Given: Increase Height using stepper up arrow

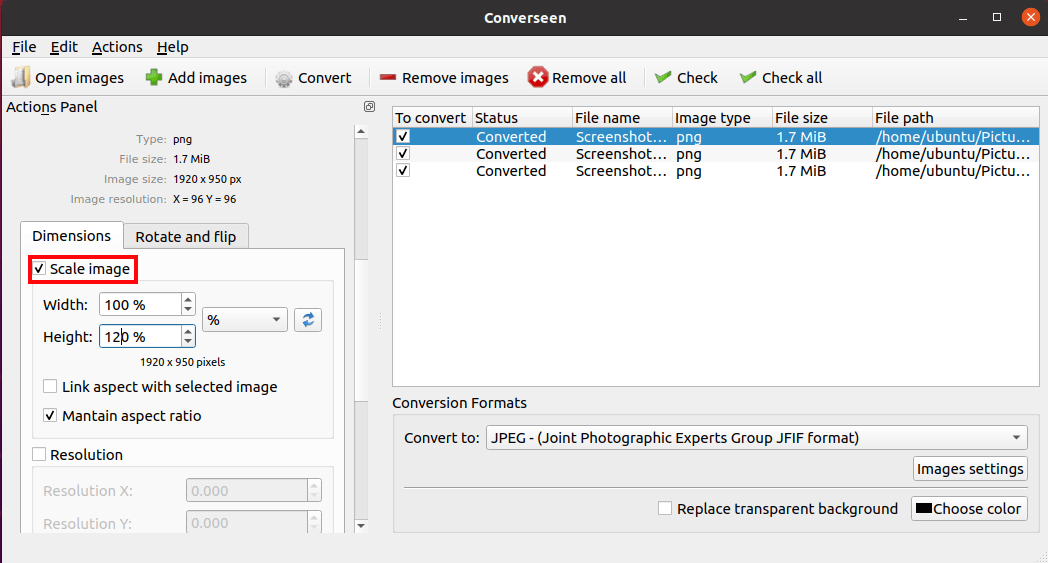Looking at the screenshot, I should [x=188, y=331].
